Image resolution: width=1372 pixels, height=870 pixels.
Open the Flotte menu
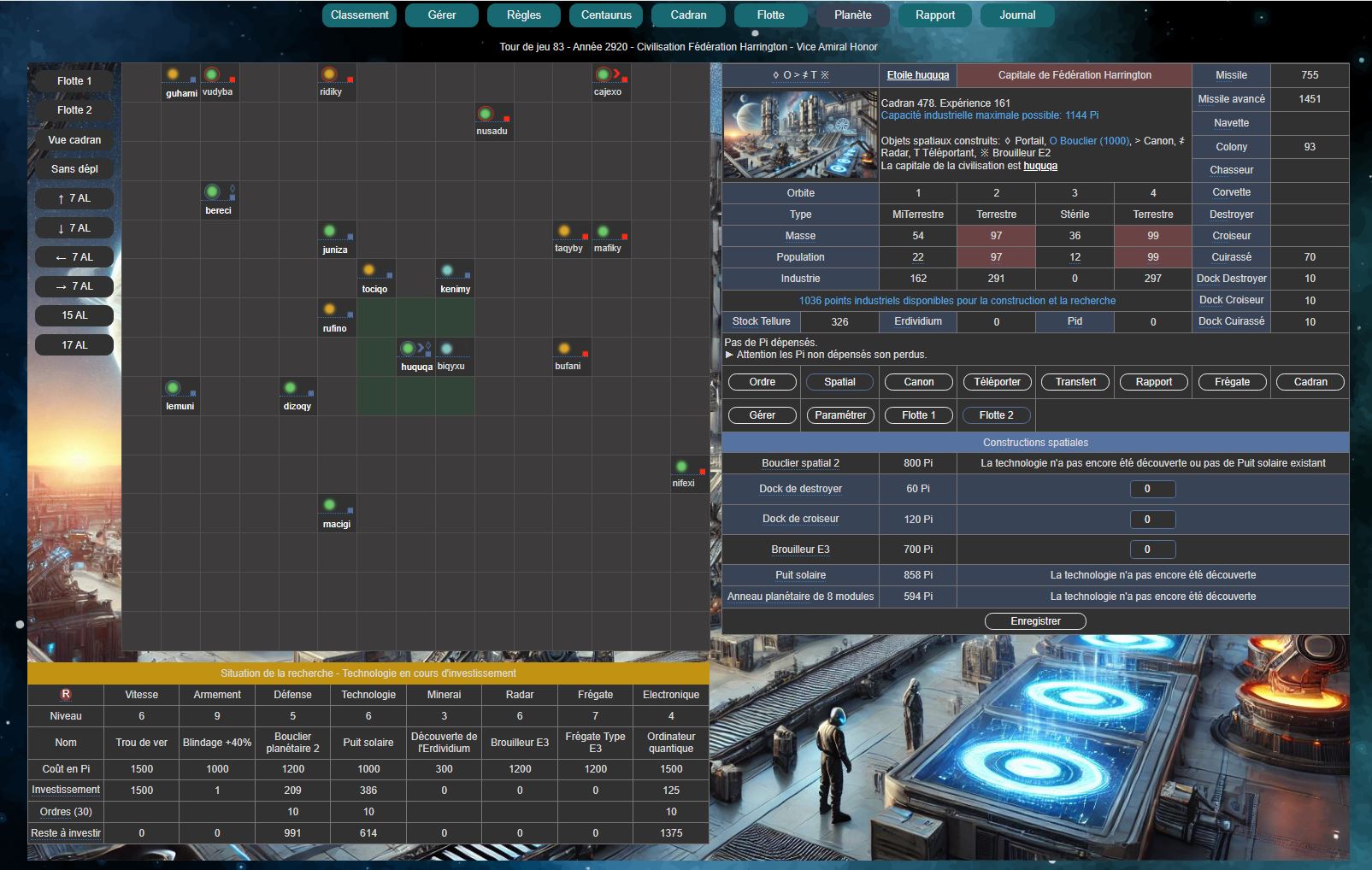pyautogui.click(x=770, y=15)
